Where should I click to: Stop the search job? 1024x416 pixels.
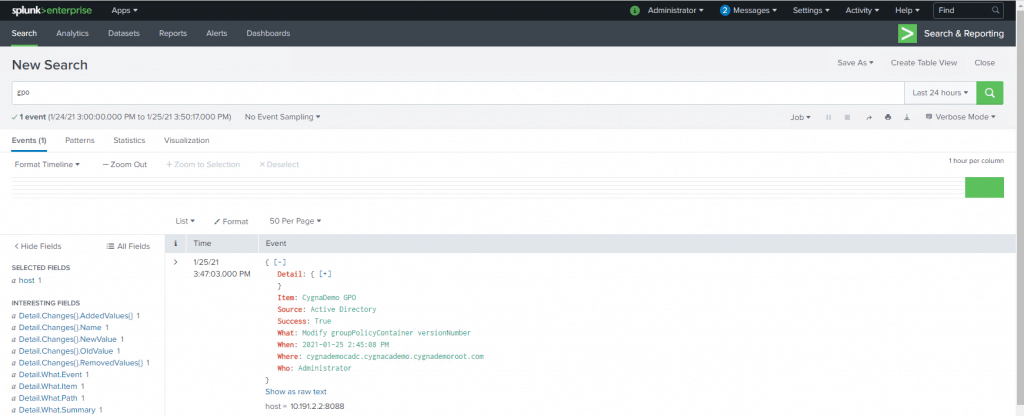847,117
